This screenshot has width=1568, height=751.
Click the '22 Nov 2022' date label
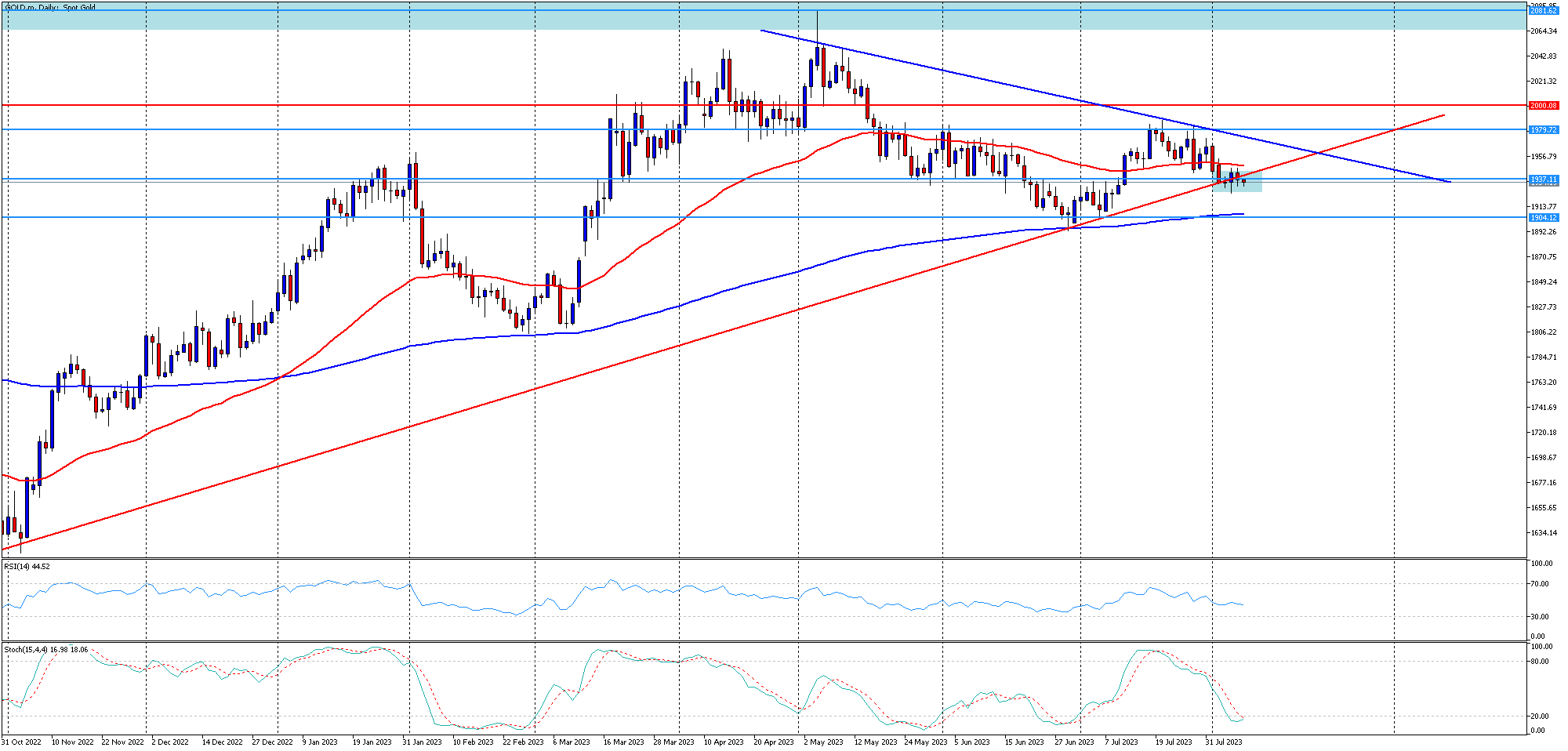123,742
